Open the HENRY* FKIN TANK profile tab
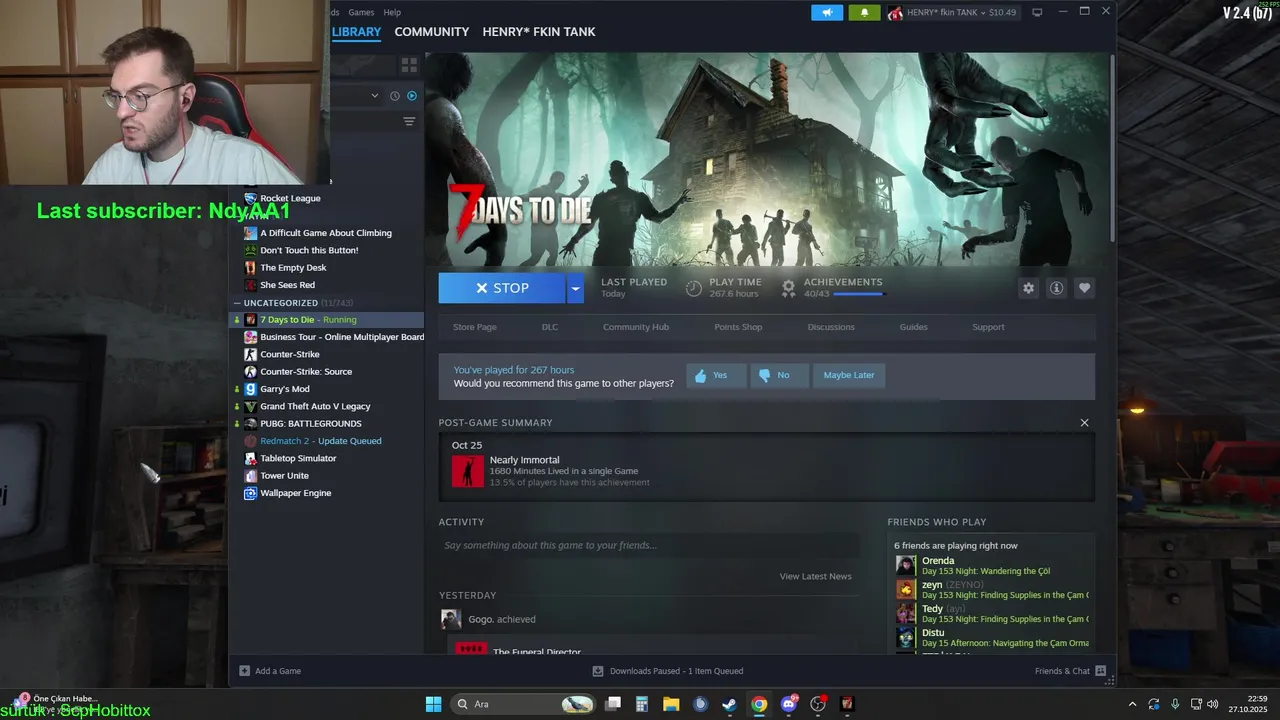The height and width of the screenshot is (720, 1280). point(539,32)
